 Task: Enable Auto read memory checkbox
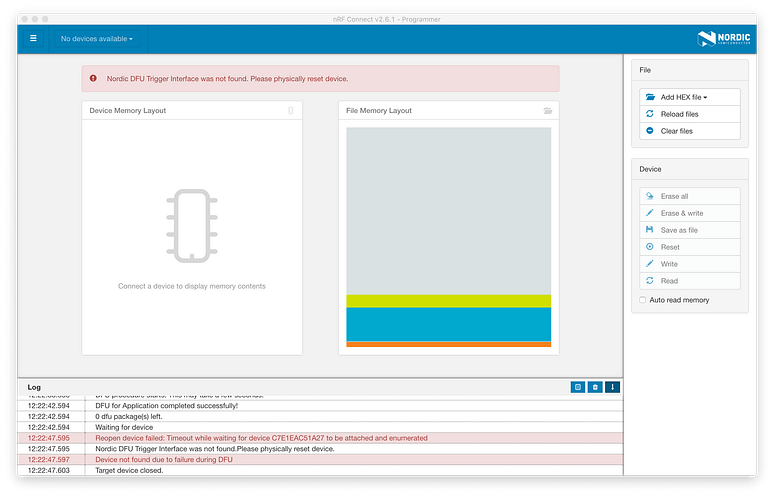(x=643, y=300)
